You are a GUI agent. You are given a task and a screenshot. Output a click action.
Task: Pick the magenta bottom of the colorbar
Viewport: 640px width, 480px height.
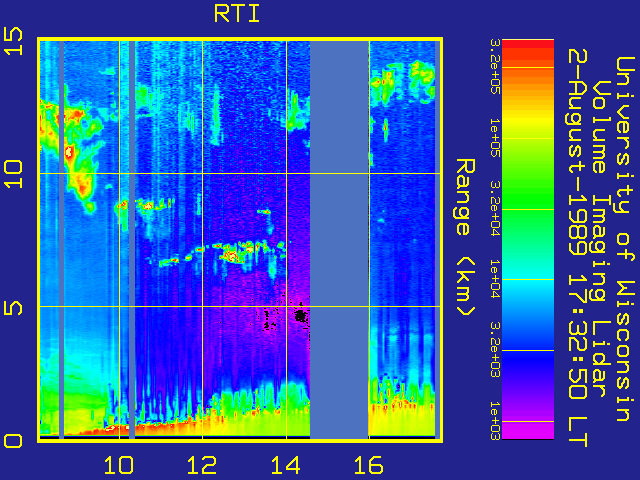[x=528, y=430]
